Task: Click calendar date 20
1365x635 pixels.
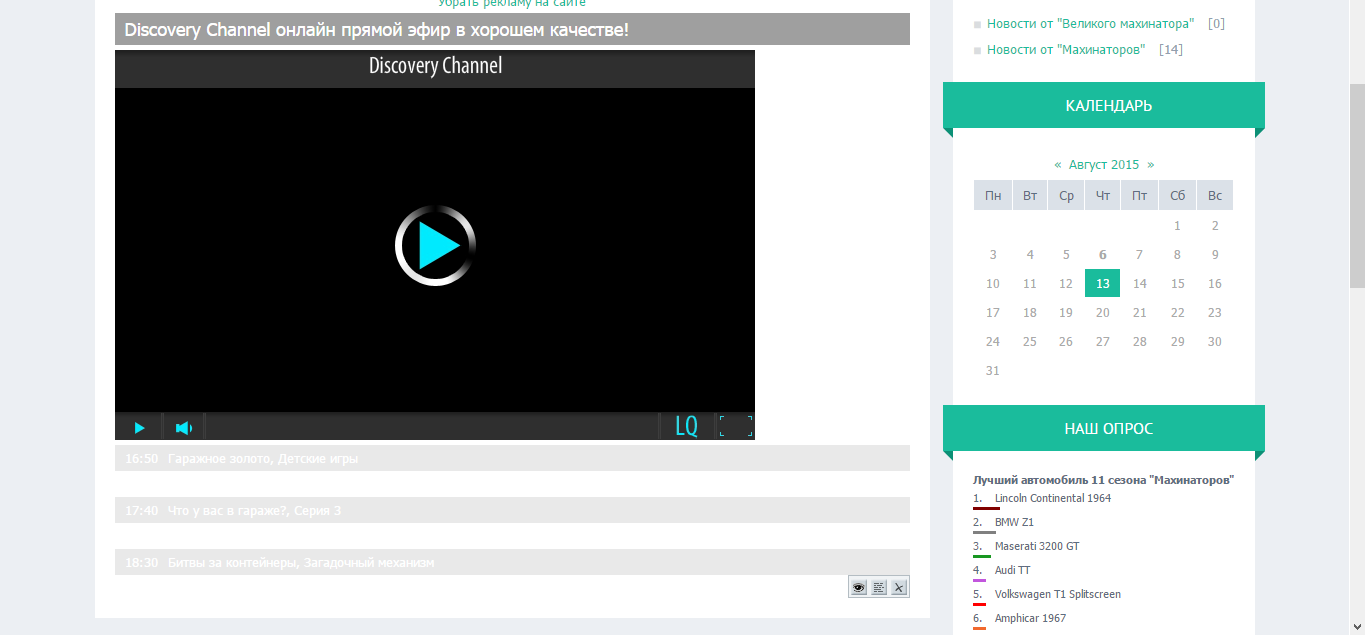Action: tap(1102, 312)
